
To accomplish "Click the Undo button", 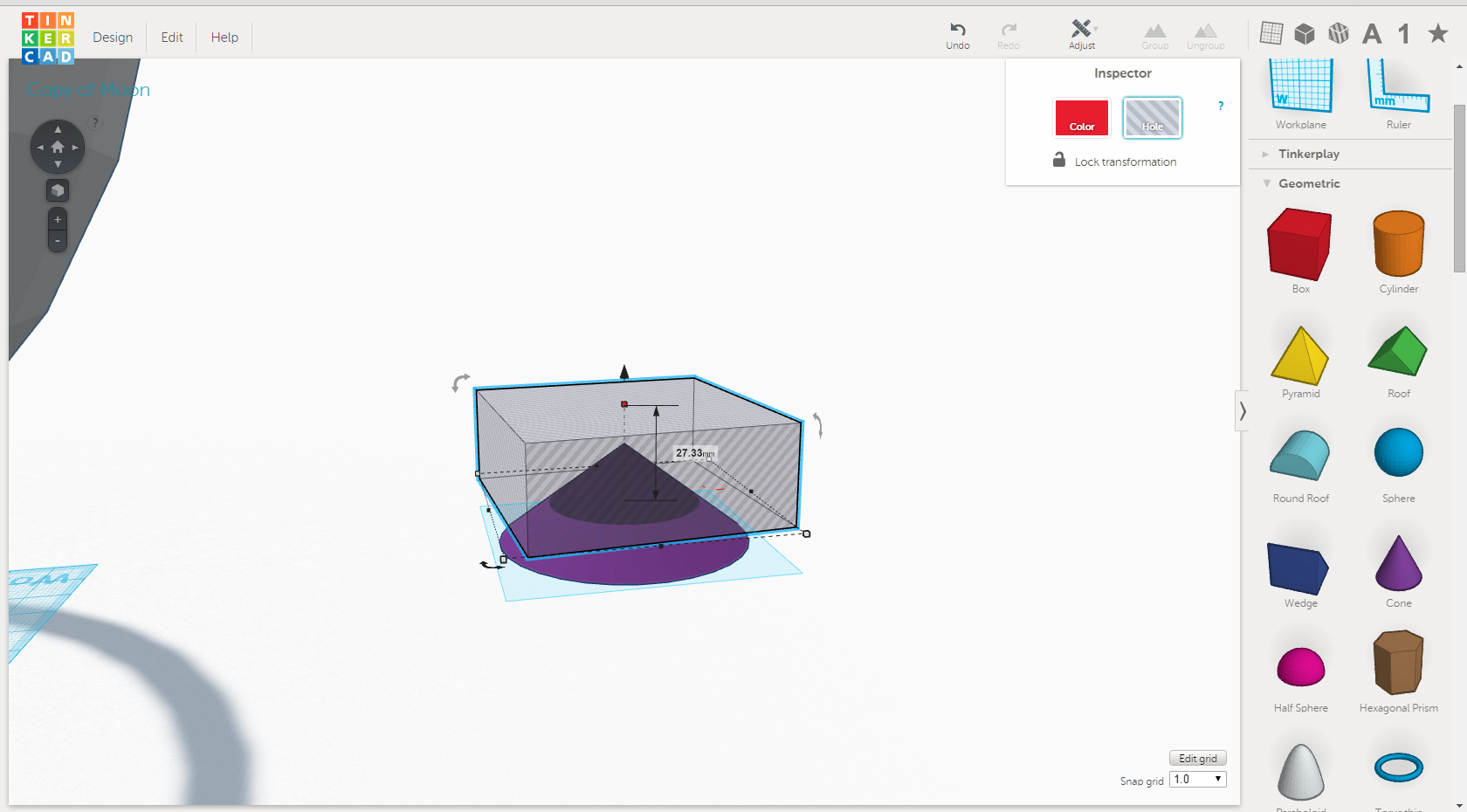I will [x=958, y=36].
